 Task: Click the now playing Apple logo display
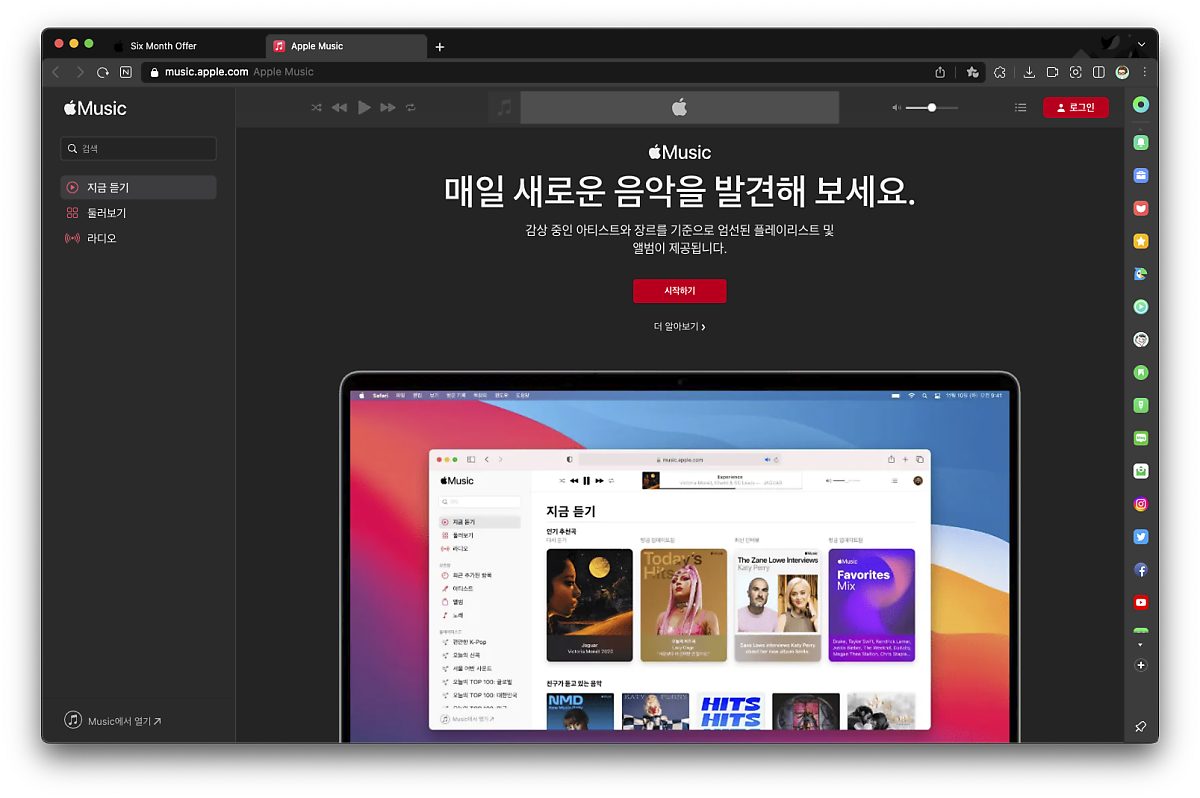tap(680, 108)
